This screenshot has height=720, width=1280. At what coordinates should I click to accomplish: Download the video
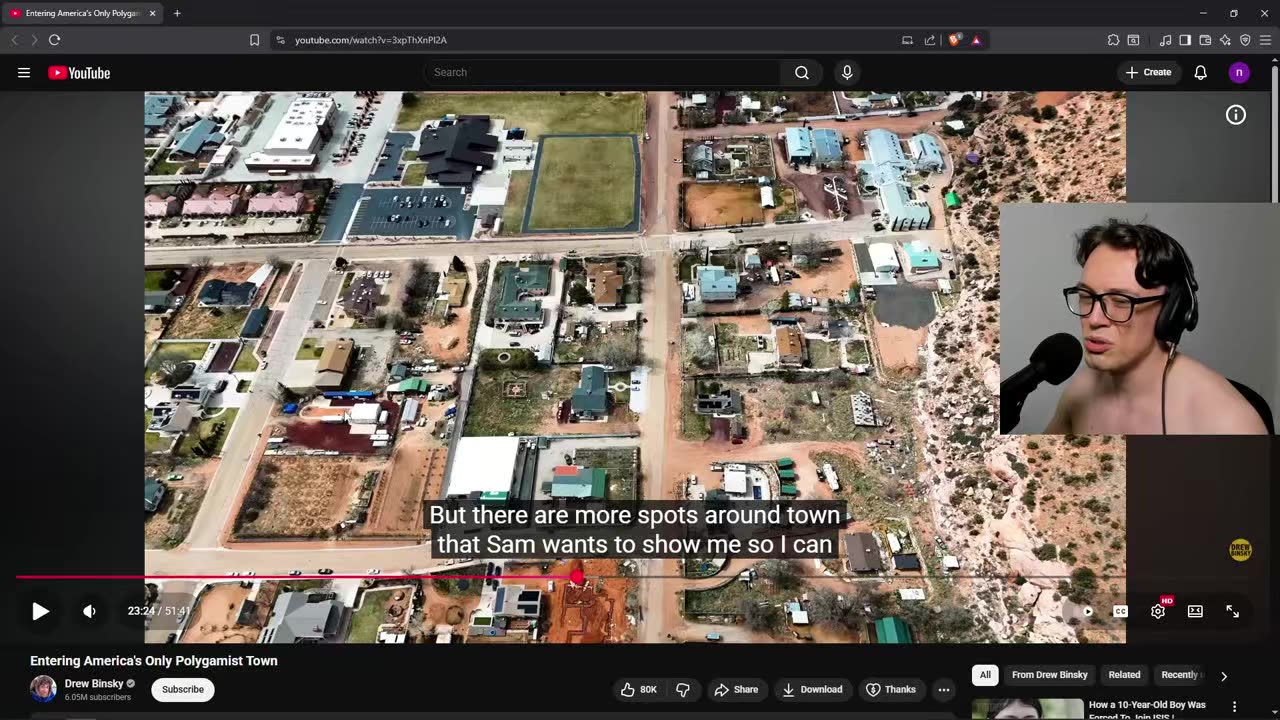[x=812, y=689]
